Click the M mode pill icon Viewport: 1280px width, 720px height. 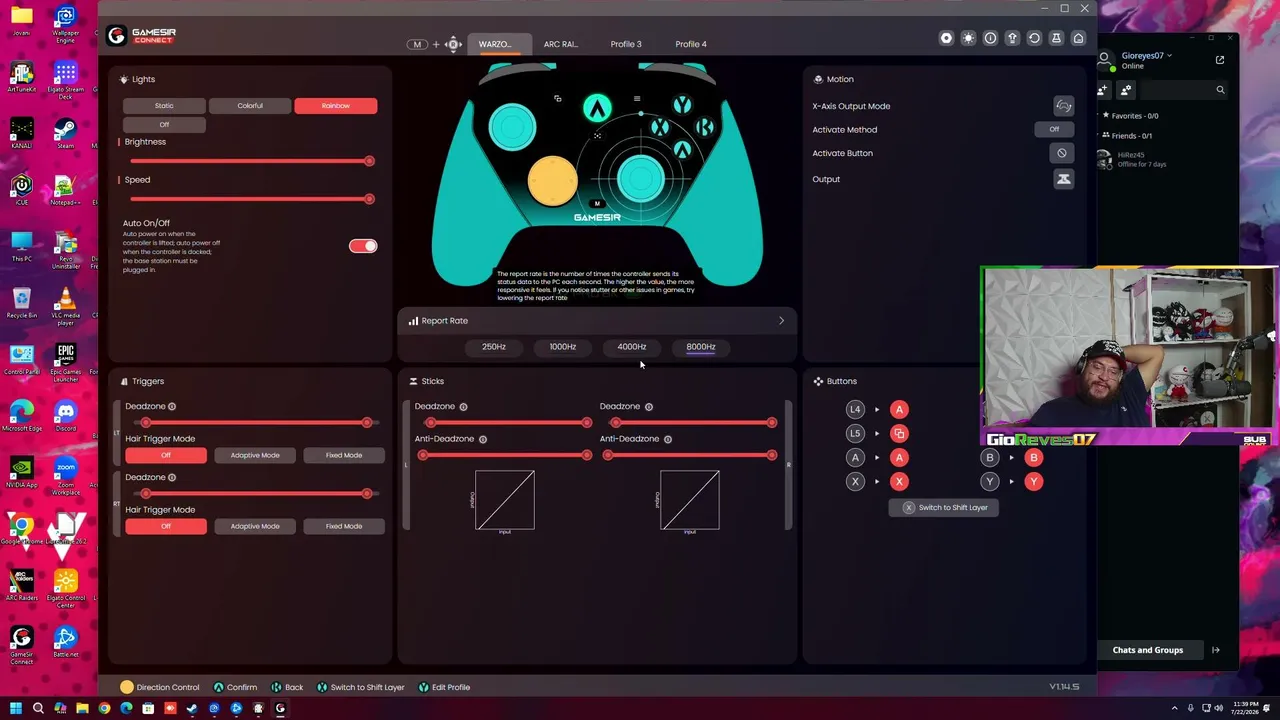(417, 44)
